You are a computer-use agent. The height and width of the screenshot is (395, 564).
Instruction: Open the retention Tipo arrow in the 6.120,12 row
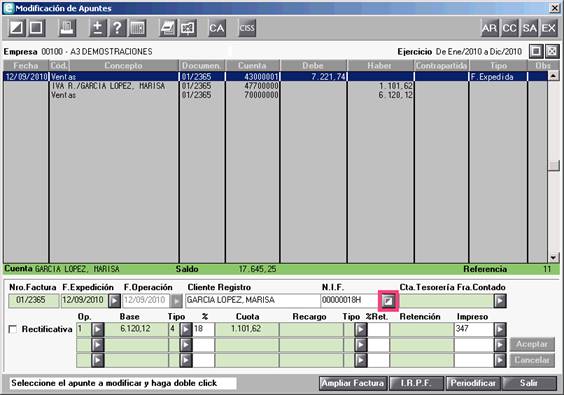(360, 329)
